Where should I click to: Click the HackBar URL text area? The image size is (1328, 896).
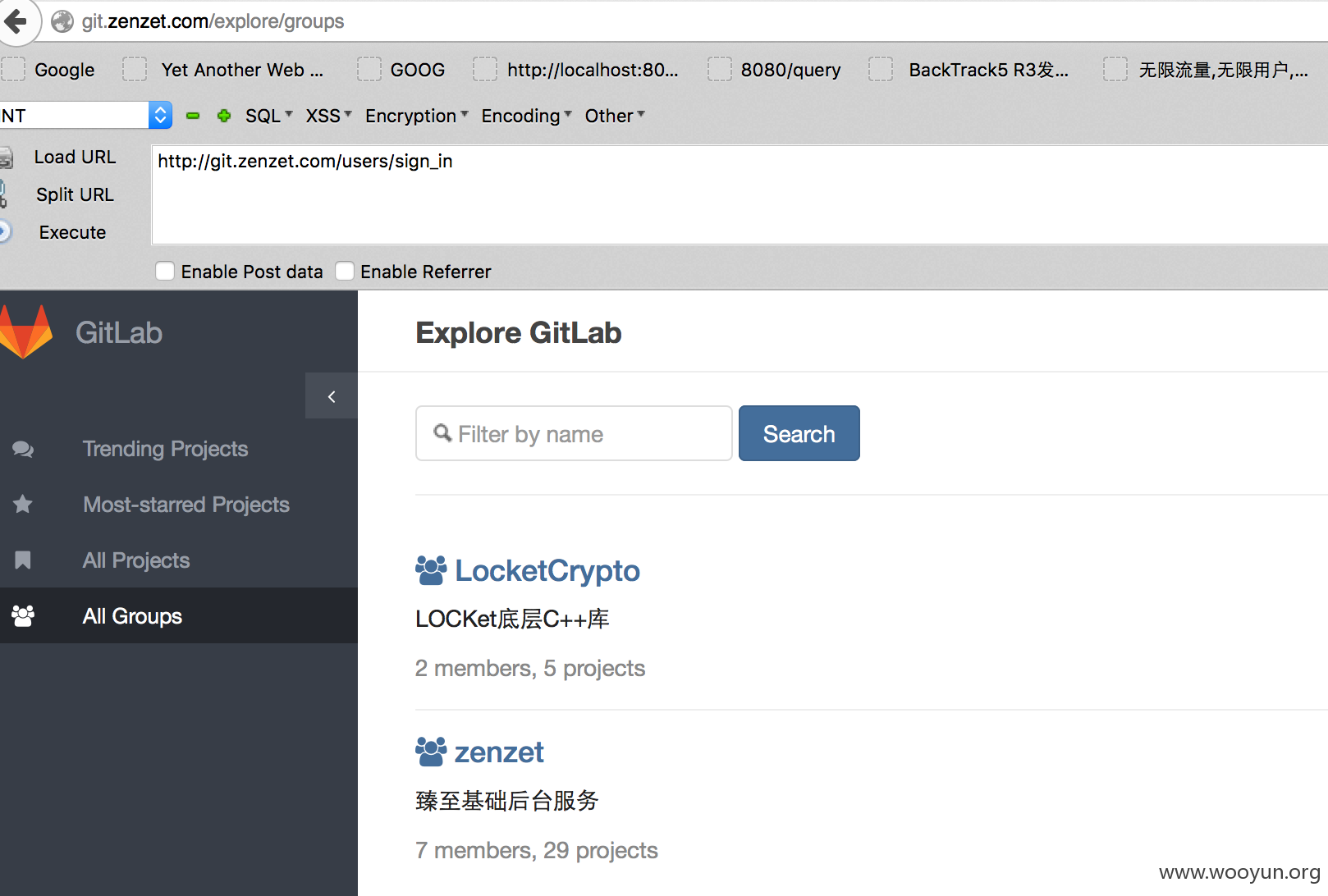point(739,195)
